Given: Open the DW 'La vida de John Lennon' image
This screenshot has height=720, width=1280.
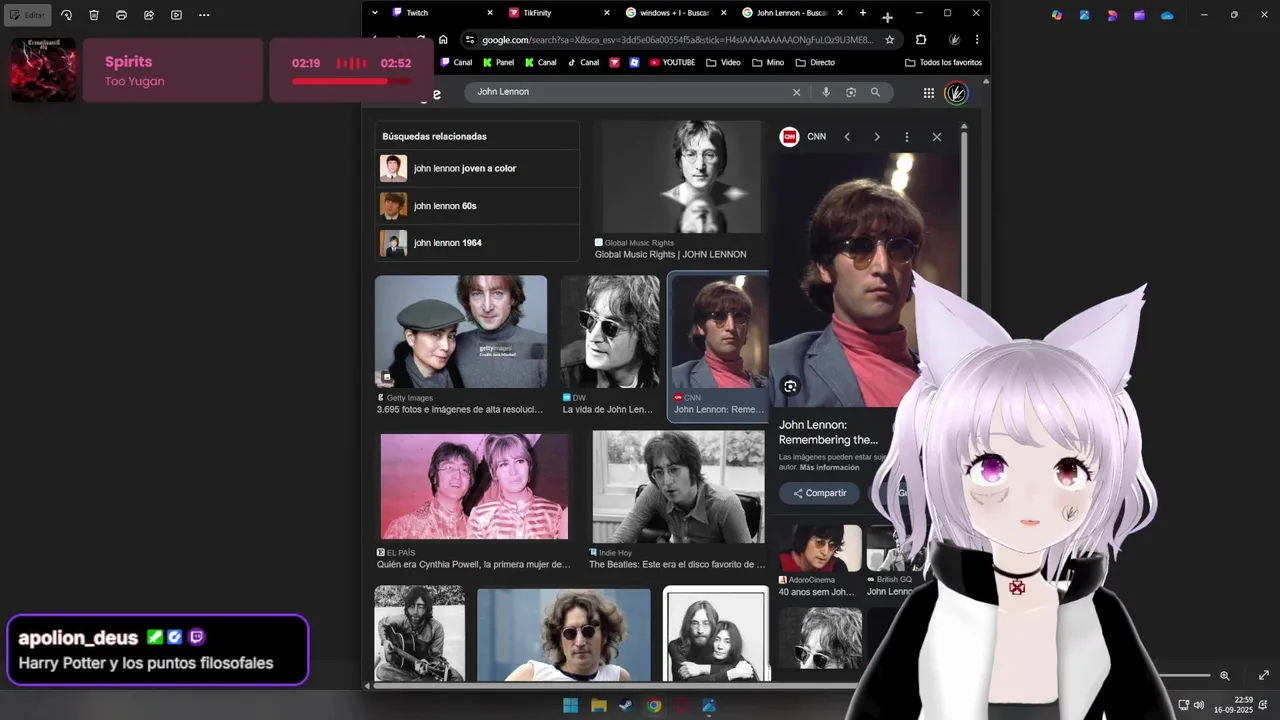Looking at the screenshot, I should pyautogui.click(x=609, y=331).
